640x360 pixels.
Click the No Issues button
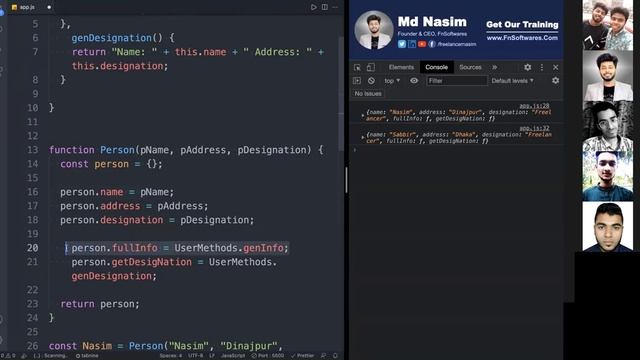pos(368,93)
